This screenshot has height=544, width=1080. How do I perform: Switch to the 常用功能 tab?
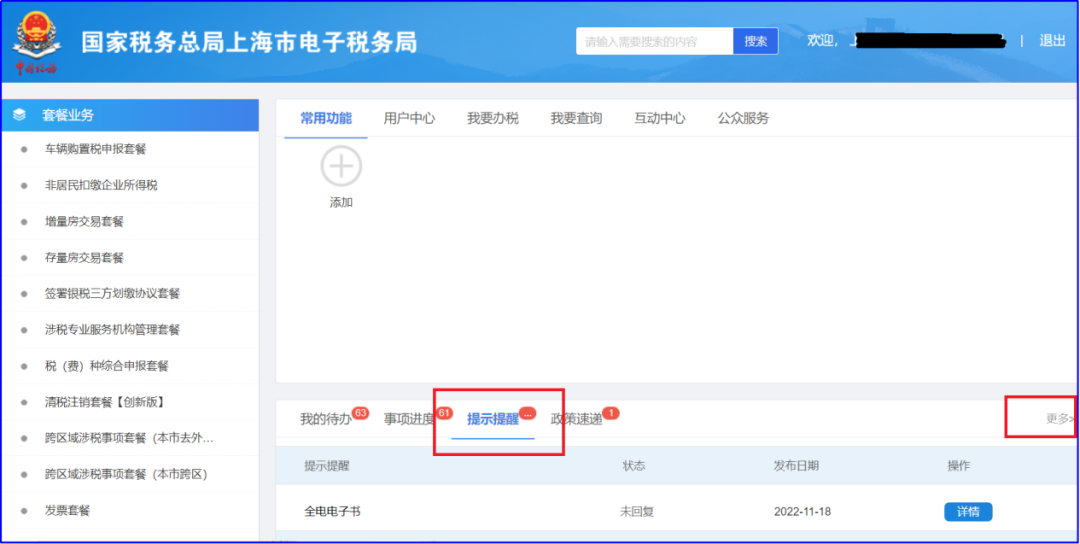[326, 118]
